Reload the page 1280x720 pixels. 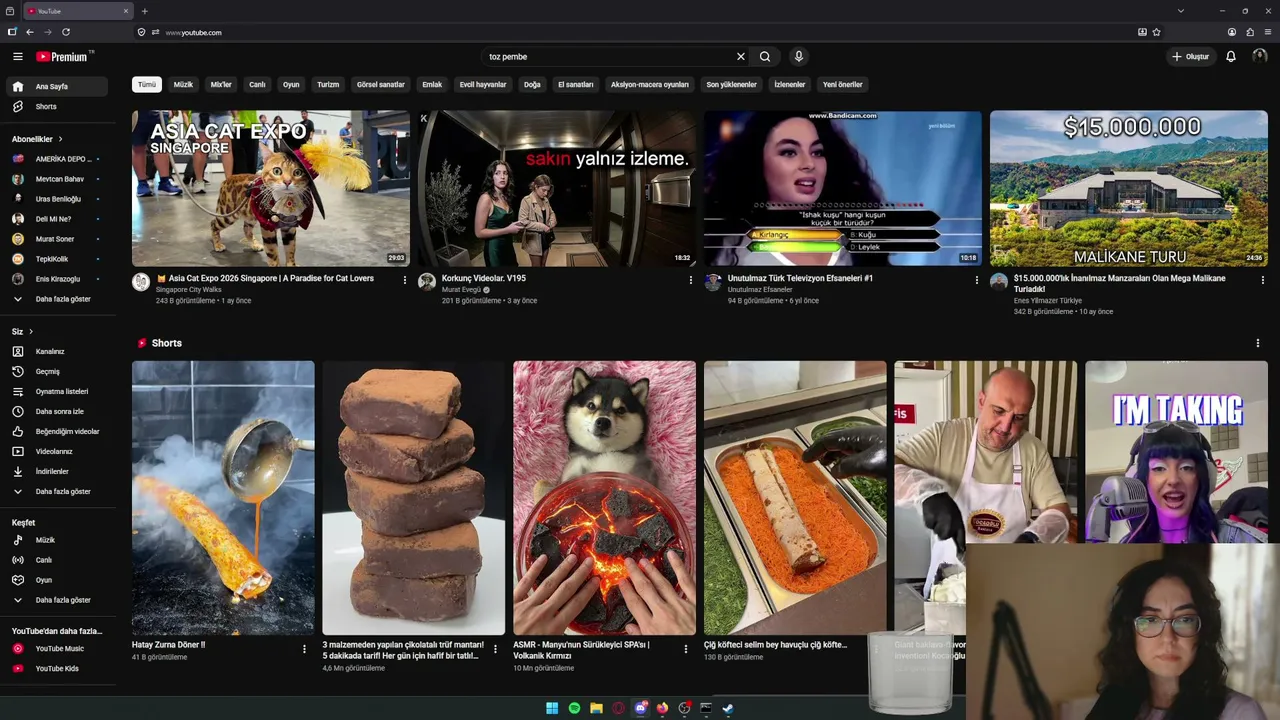click(66, 32)
